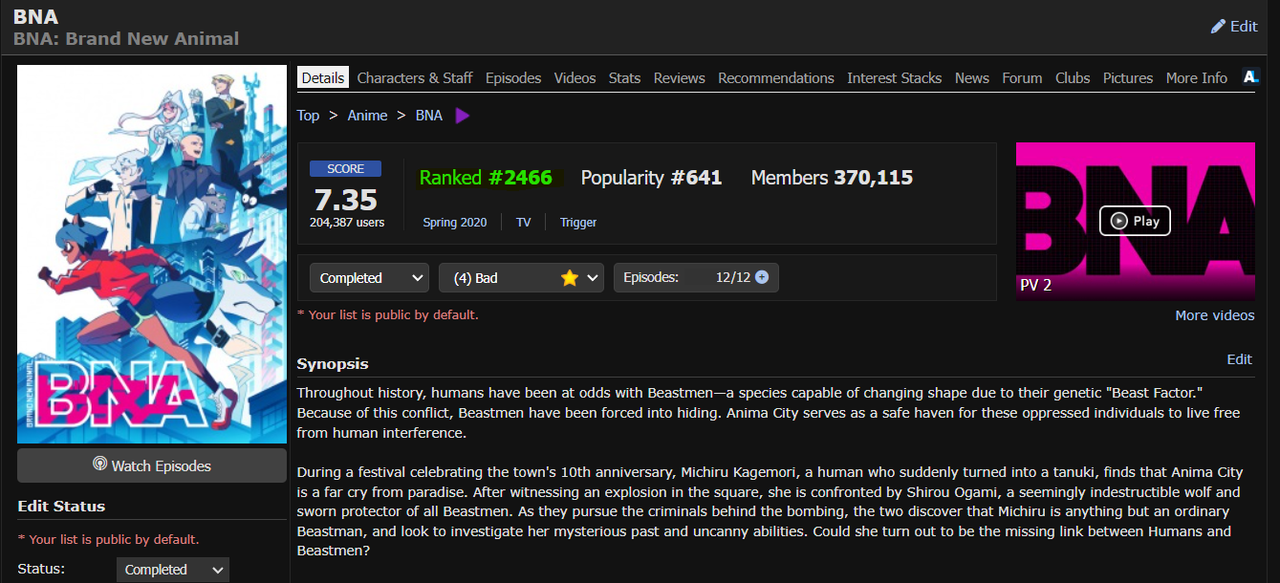Click the Ranked #2466 text
Viewport: 1280px width, 583px height.
(x=486, y=177)
